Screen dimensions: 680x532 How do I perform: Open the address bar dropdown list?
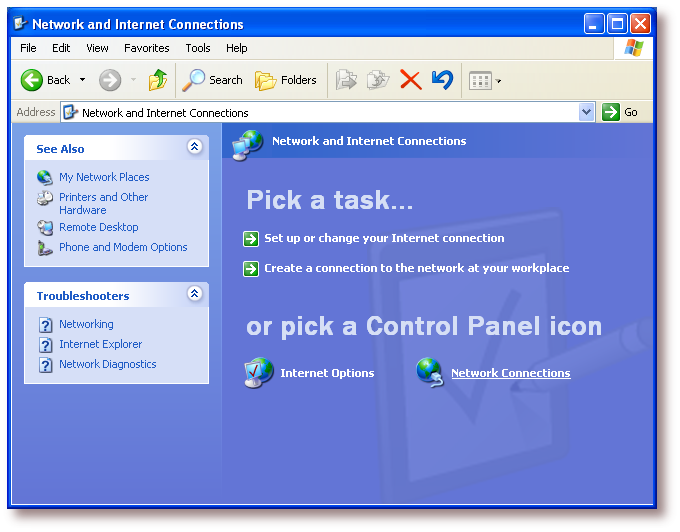tap(587, 112)
